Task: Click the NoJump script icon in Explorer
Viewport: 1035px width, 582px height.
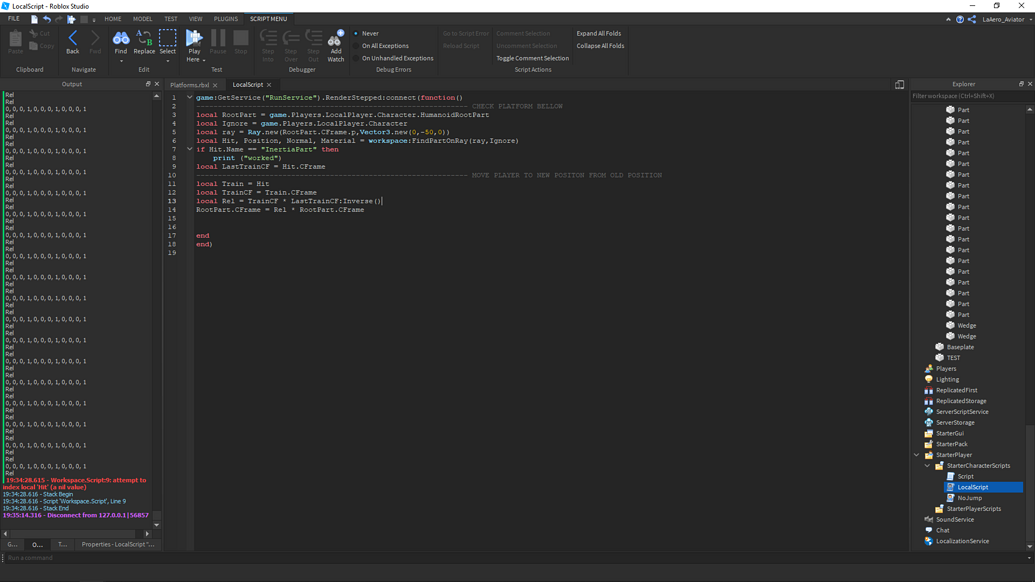Action: click(951, 498)
